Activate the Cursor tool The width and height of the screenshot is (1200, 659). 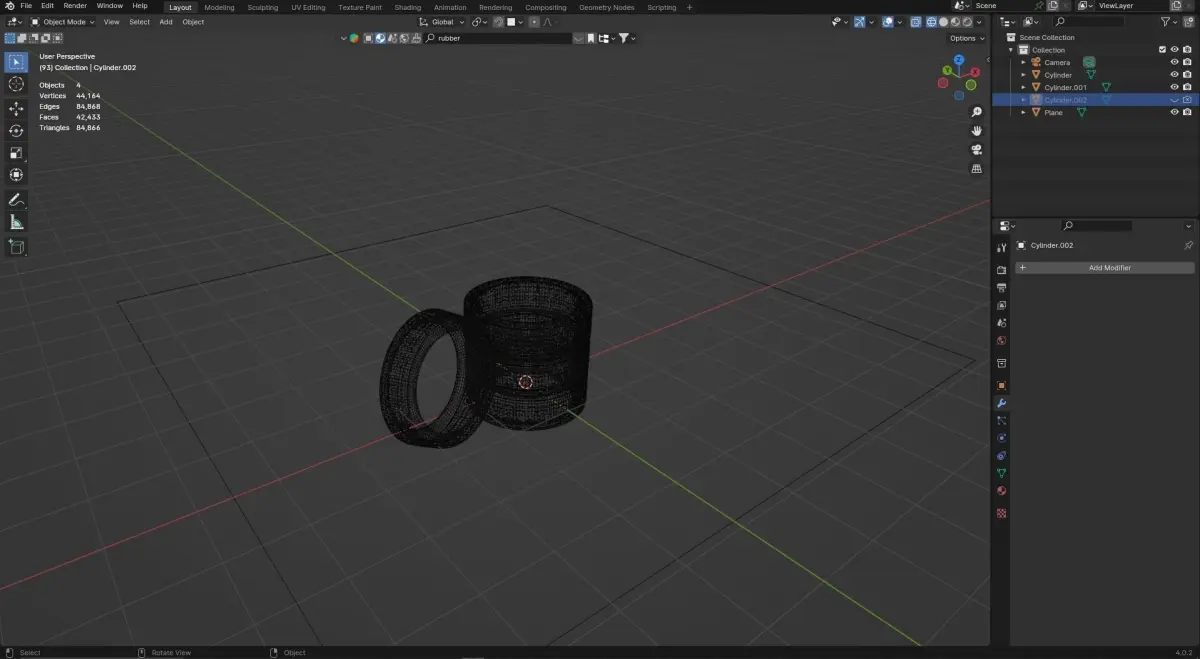click(x=16, y=84)
